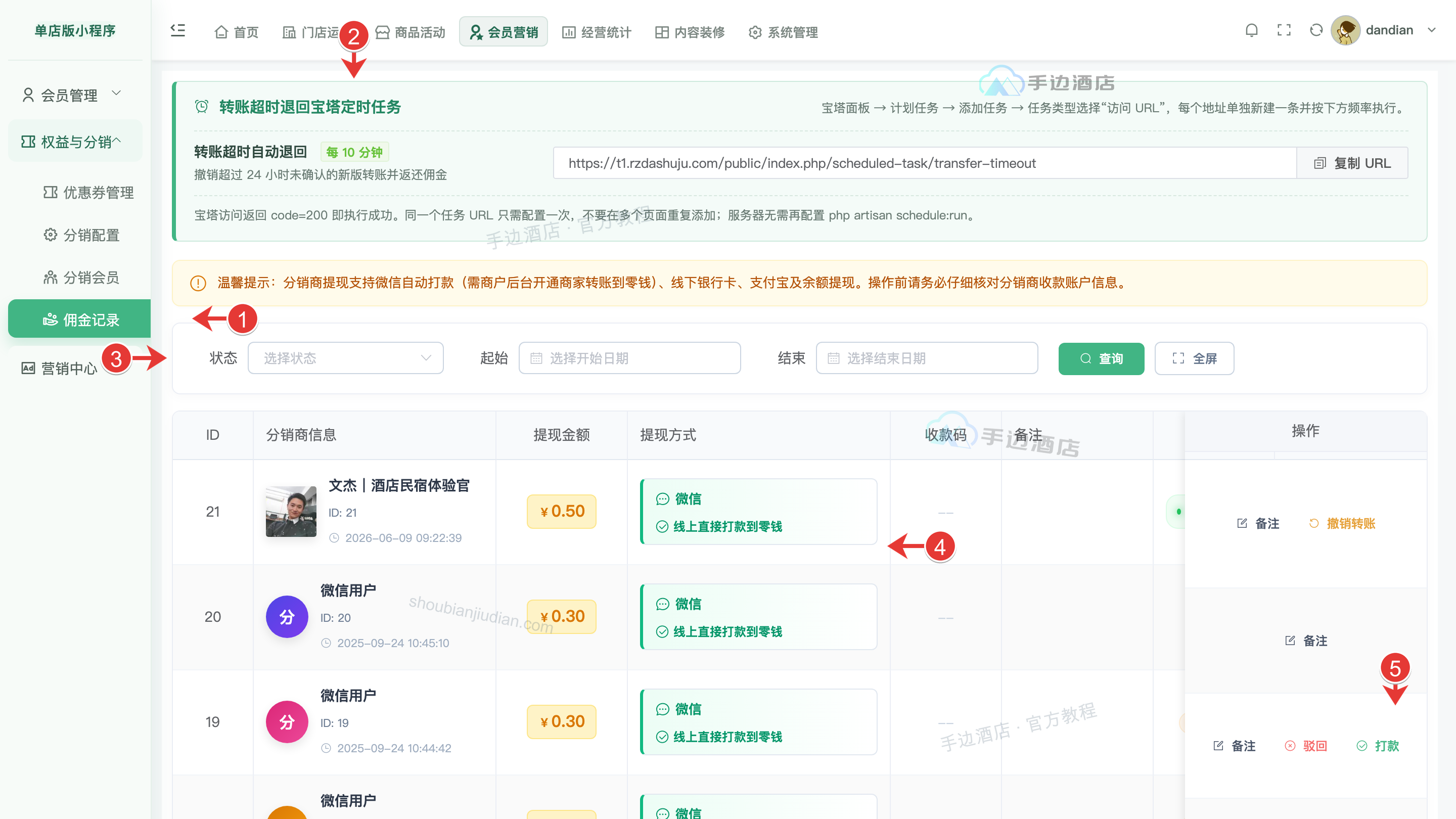Click the check icon before 线上直接打款到零钱 in row 20
This screenshot has width=1456, height=819.
662,632
